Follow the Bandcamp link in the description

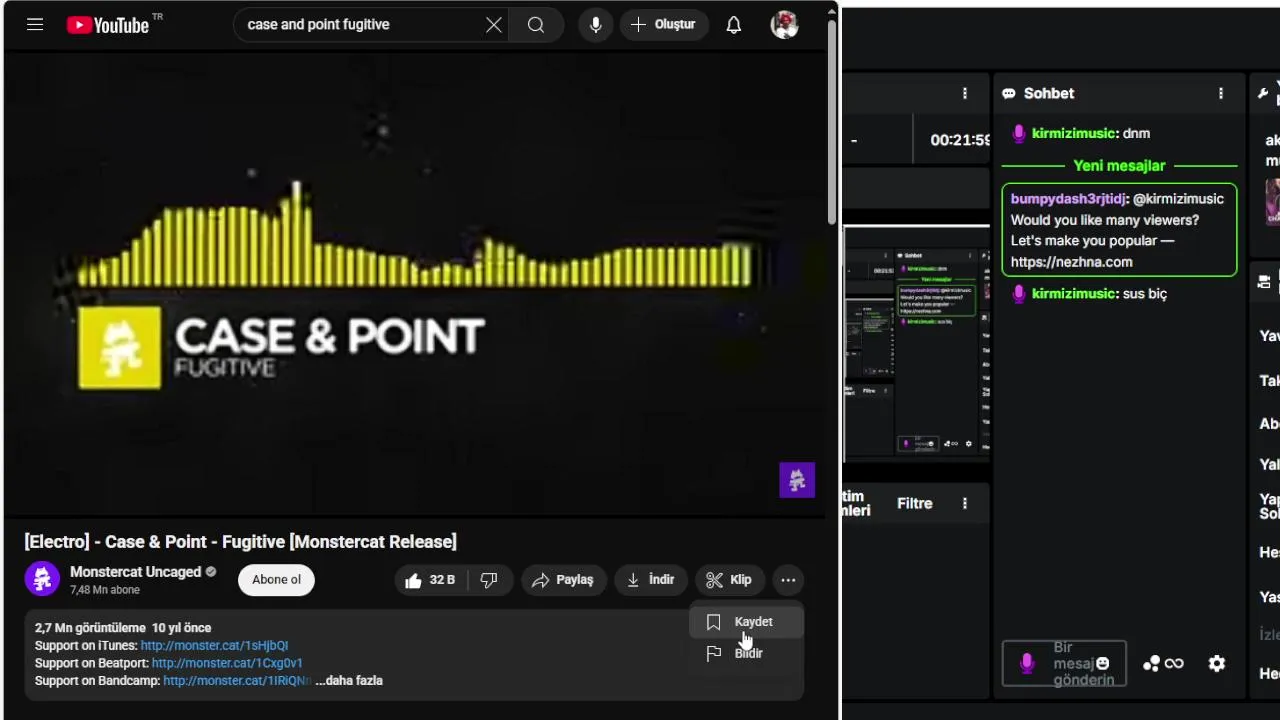(x=237, y=681)
